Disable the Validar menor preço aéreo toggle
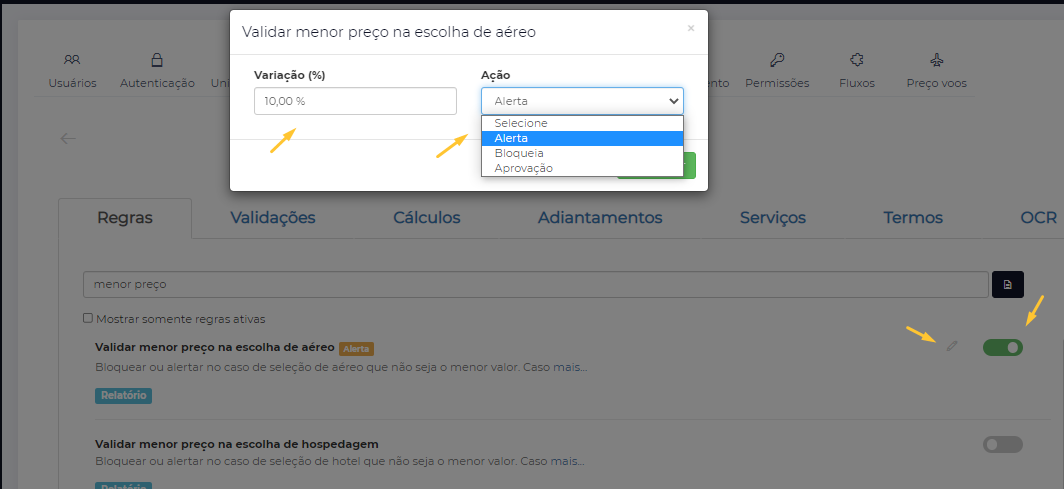Viewport: 1064px width, 489px height. (1002, 347)
